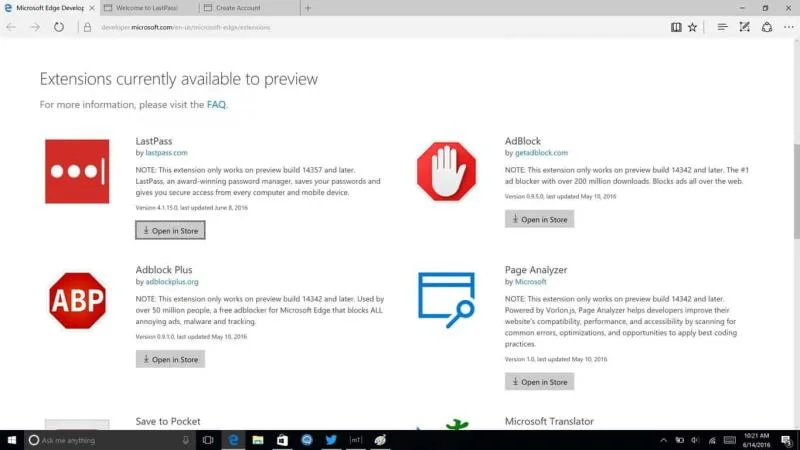This screenshot has height=450, width=800.
Task: Open network status tray icon
Action: click(712, 440)
